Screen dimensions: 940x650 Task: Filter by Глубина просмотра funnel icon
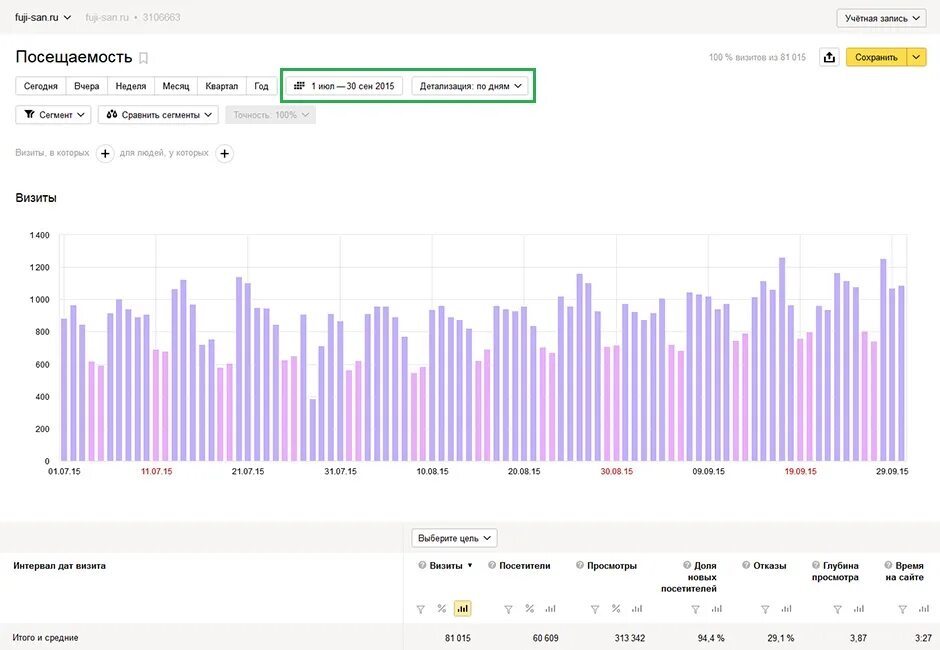[837, 609]
